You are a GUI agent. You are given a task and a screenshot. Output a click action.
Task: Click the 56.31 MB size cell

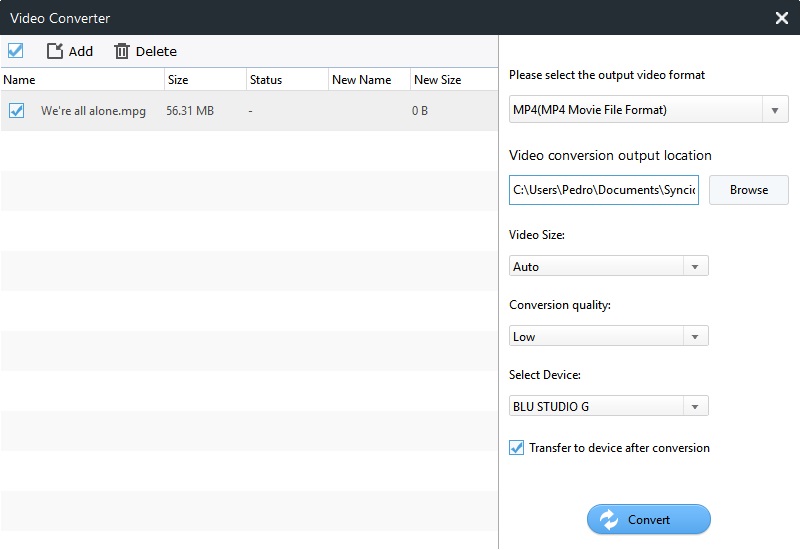coord(190,111)
